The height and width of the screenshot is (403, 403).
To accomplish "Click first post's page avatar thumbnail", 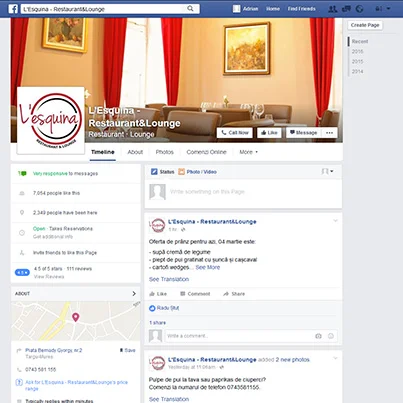I will click(x=157, y=226).
